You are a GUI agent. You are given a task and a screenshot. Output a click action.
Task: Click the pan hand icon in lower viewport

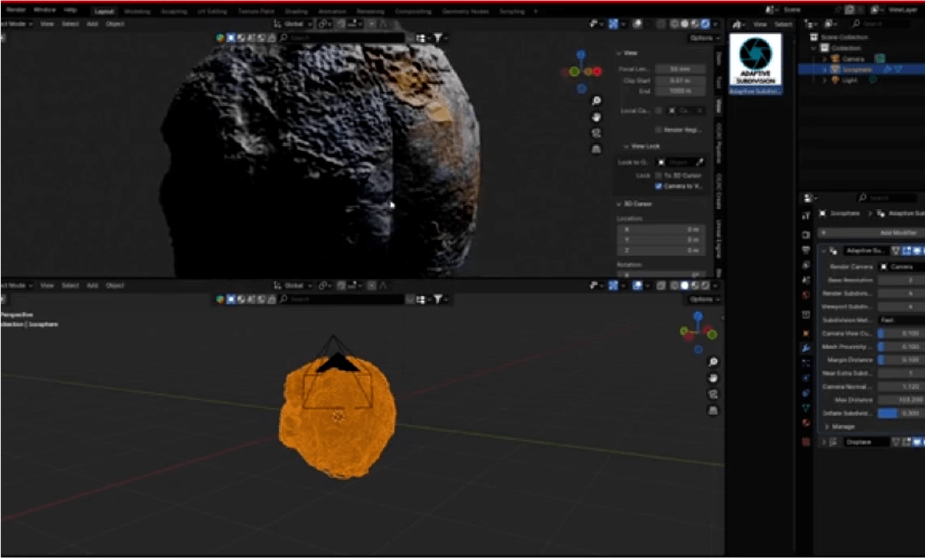[713, 378]
